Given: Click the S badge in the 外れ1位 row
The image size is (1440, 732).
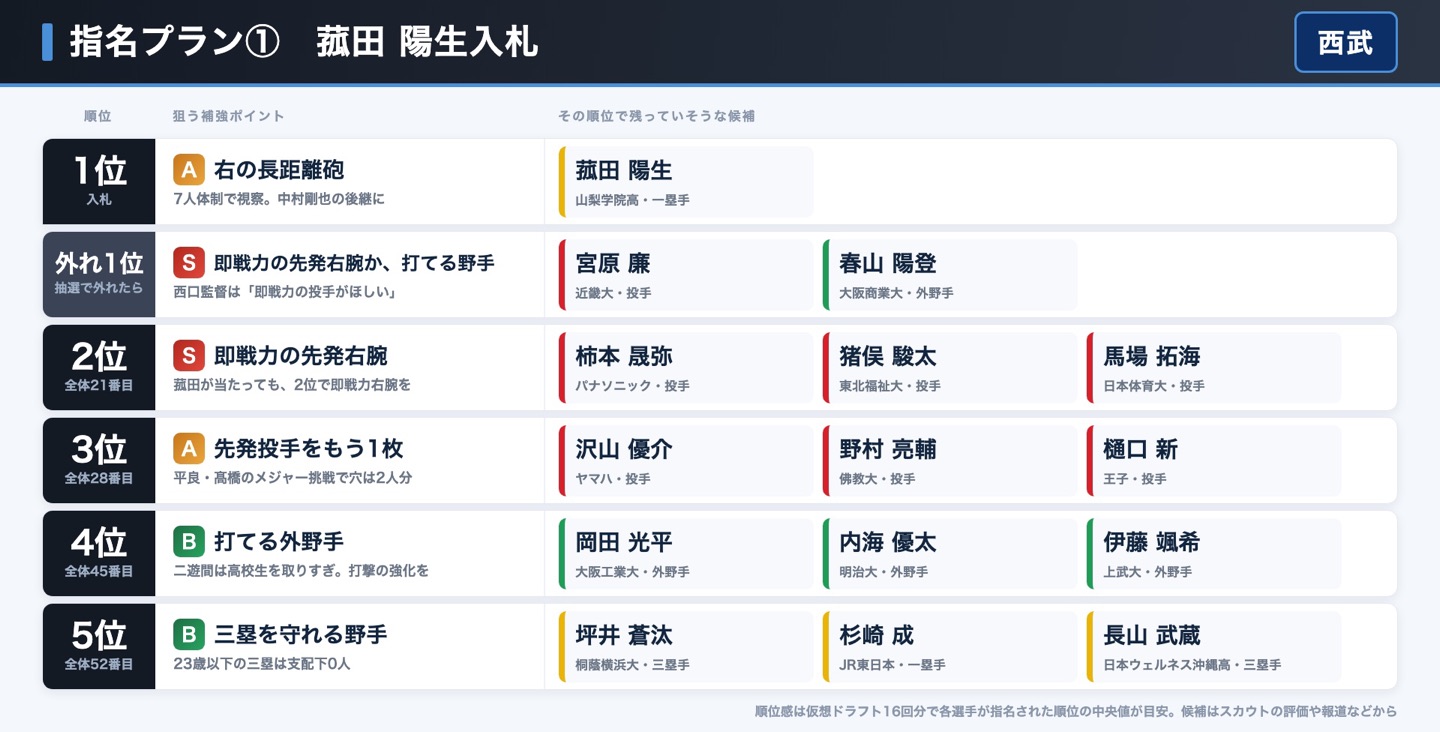Looking at the screenshot, I should 189,263.
